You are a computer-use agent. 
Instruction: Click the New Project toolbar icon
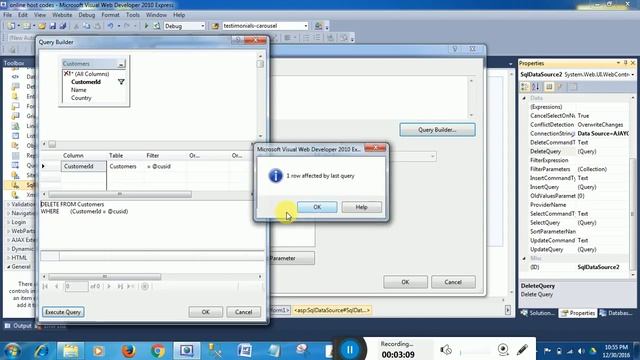click(x=11, y=26)
